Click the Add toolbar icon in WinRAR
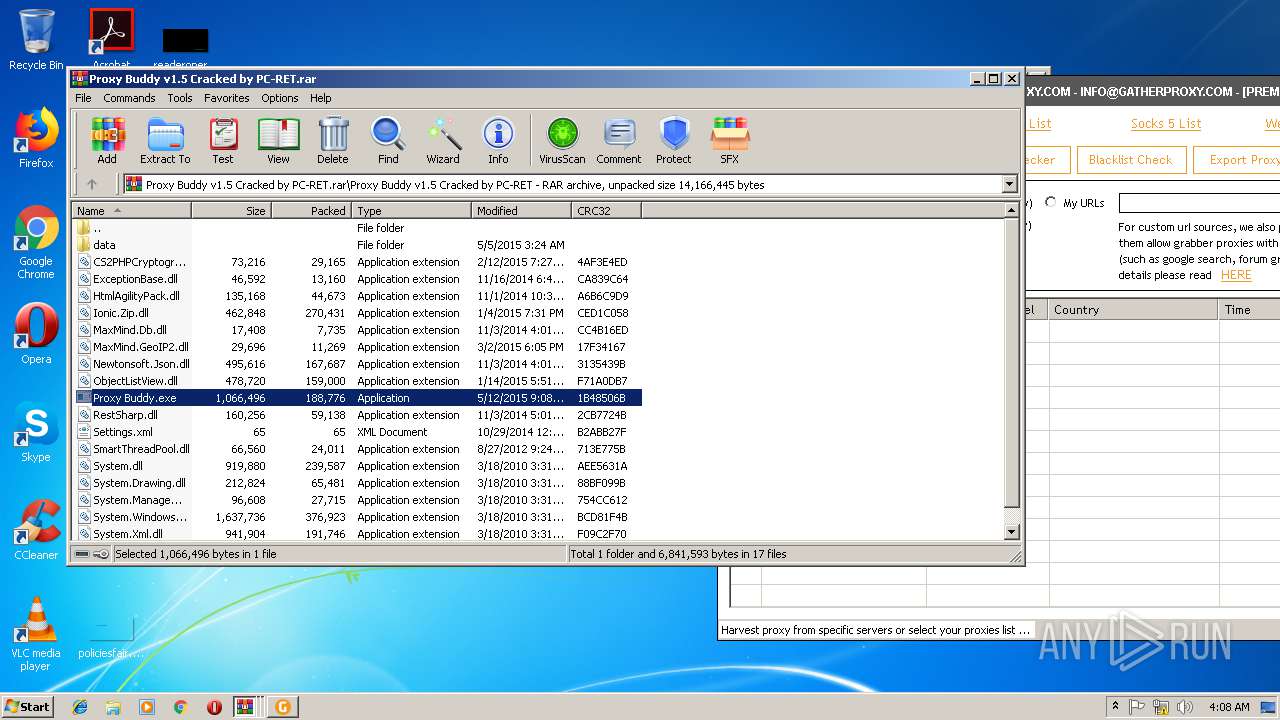 [x=107, y=140]
